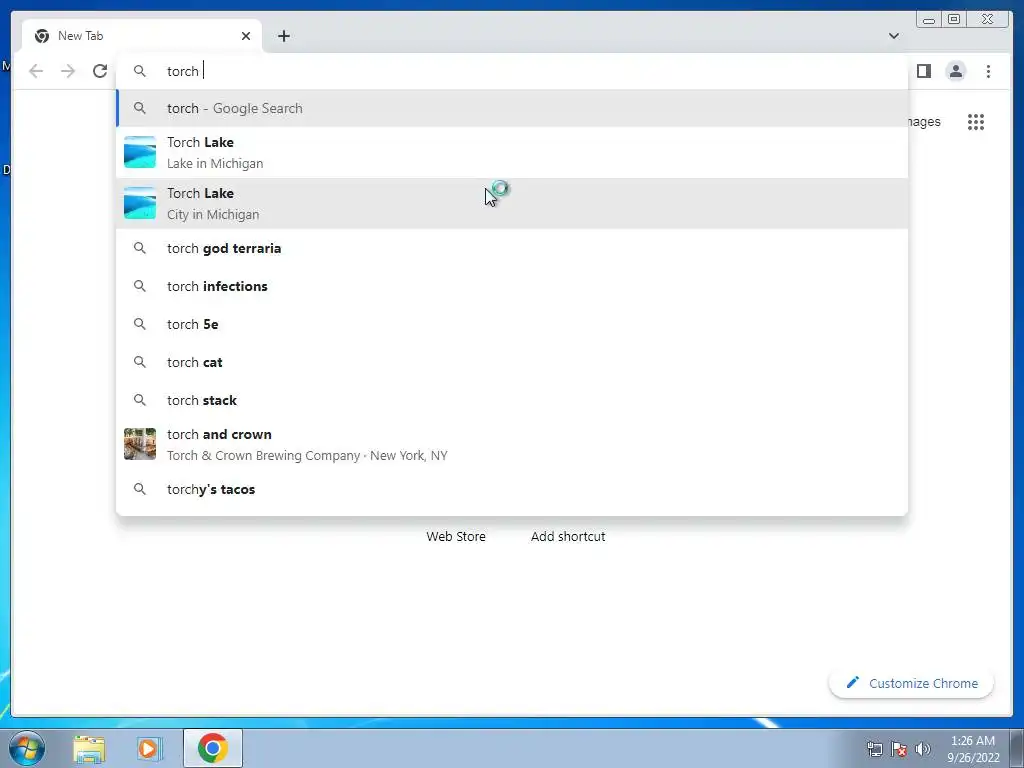
Task: Select 'torch cat' suggestion
Action: [512, 362]
